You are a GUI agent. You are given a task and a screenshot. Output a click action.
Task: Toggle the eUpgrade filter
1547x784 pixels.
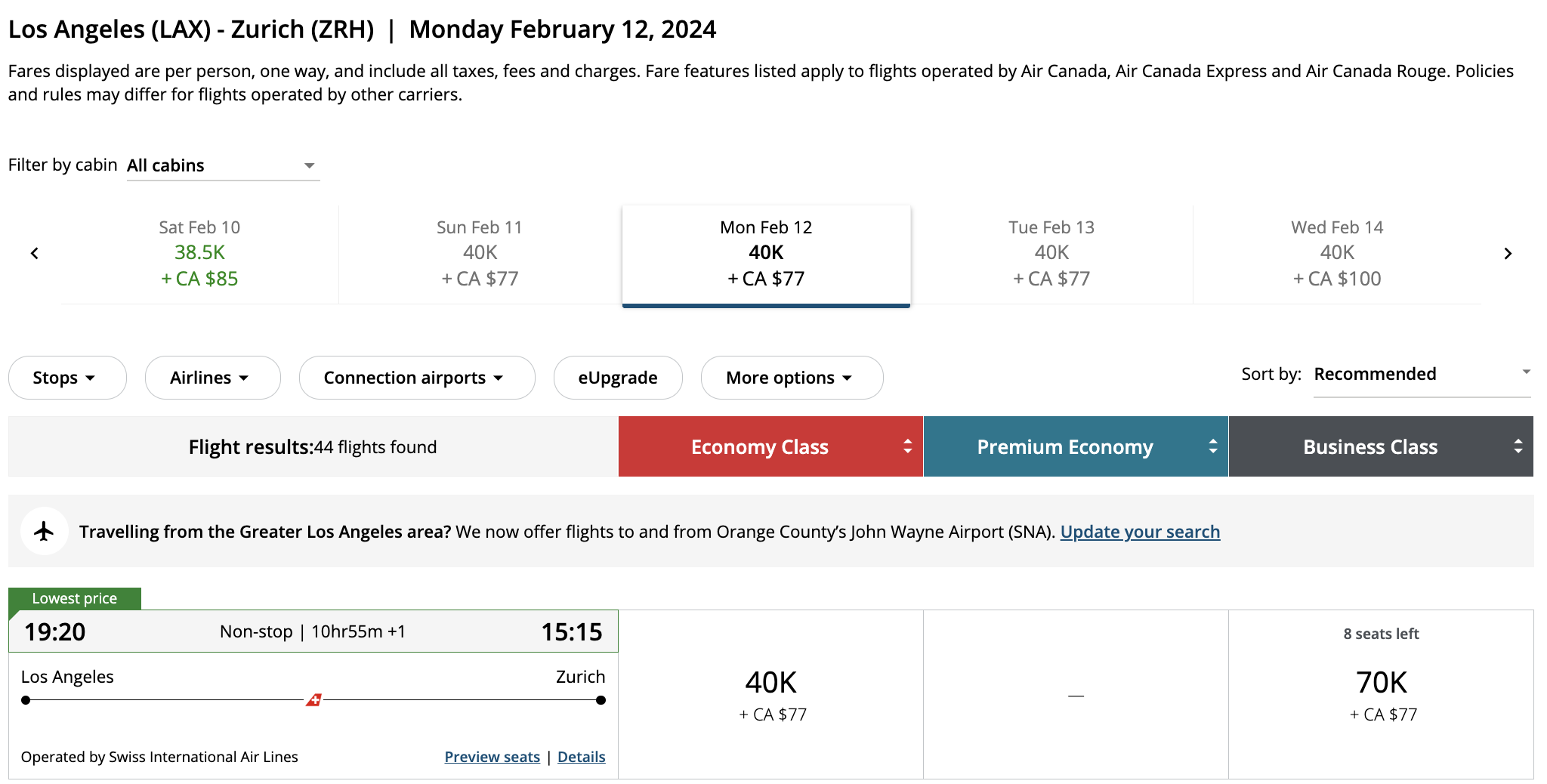coord(617,378)
